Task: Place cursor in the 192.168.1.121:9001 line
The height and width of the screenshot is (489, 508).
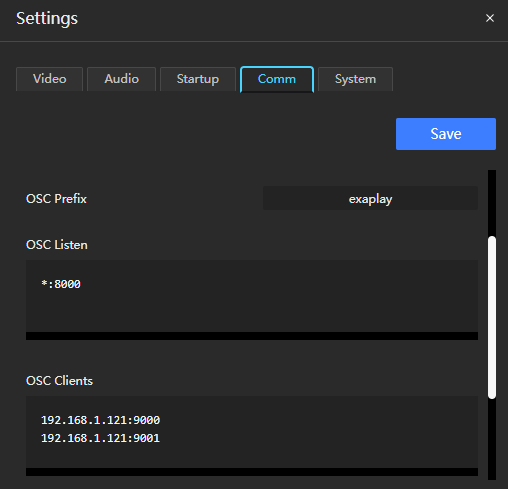Action: pyautogui.click(x=100, y=438)
